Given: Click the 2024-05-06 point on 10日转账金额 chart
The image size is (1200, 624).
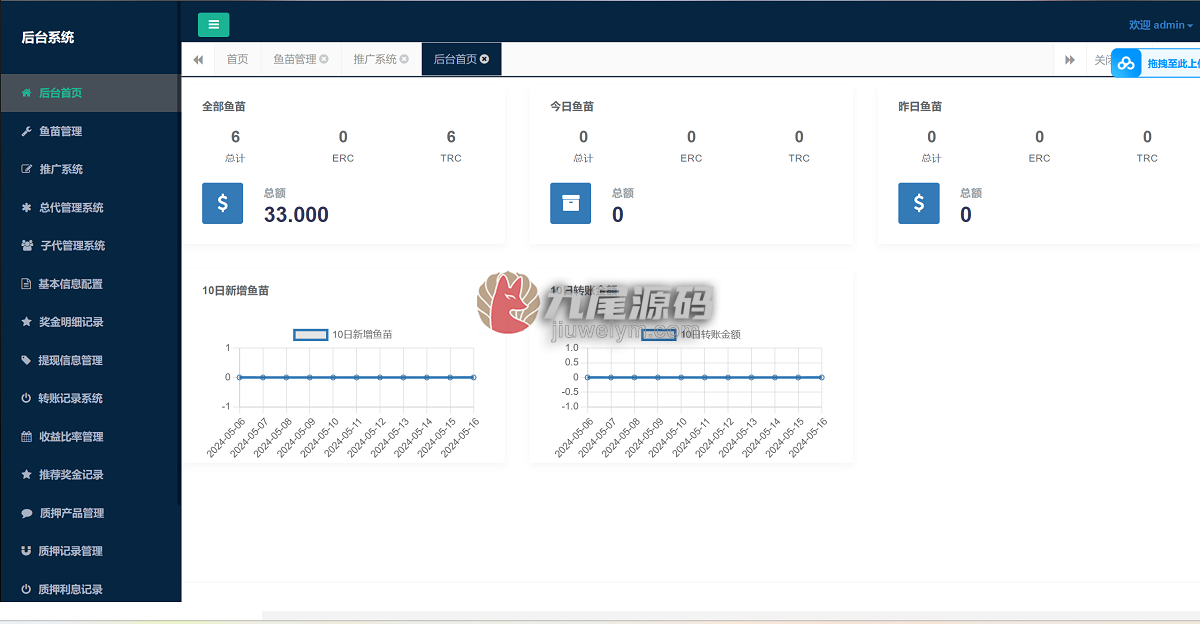Looking at the screenshot, I should click(587, 377).
